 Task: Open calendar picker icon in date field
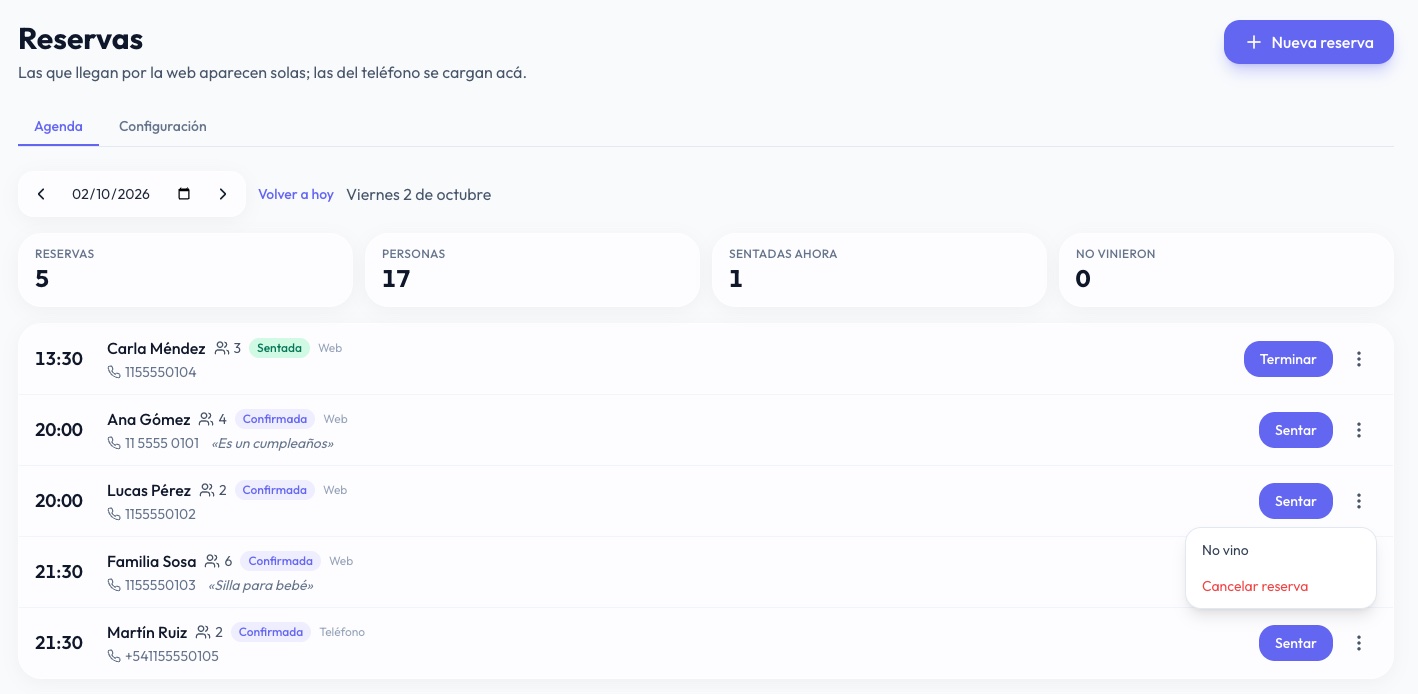coord(184,194)
